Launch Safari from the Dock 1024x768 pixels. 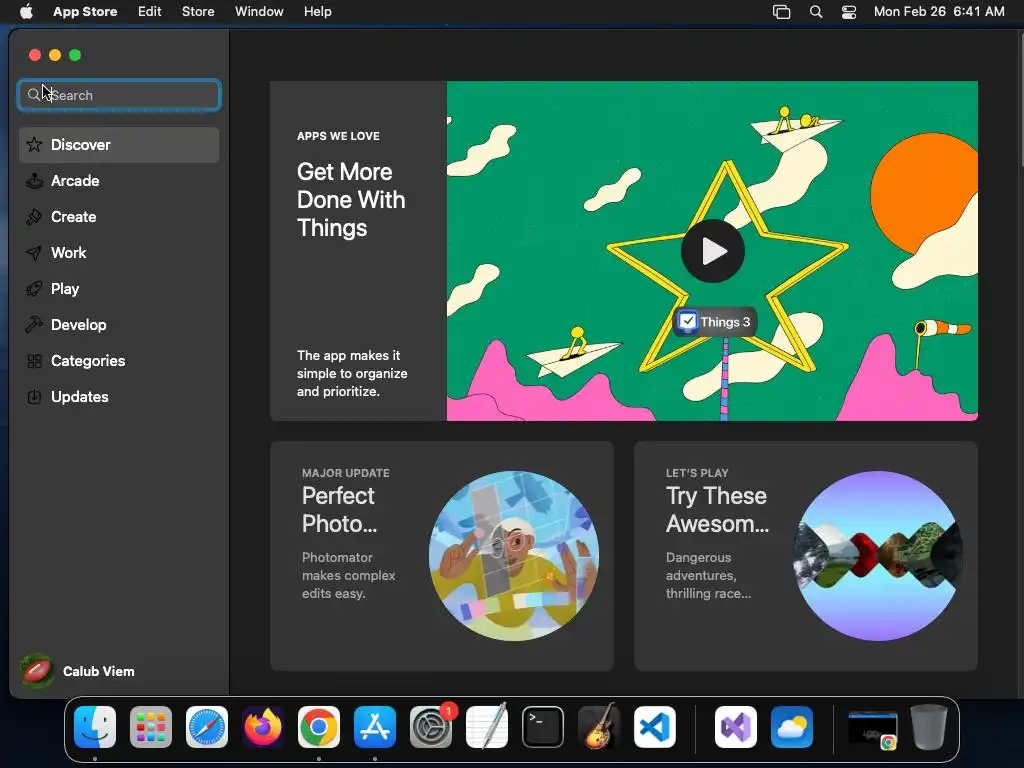[x=207, y=727]
